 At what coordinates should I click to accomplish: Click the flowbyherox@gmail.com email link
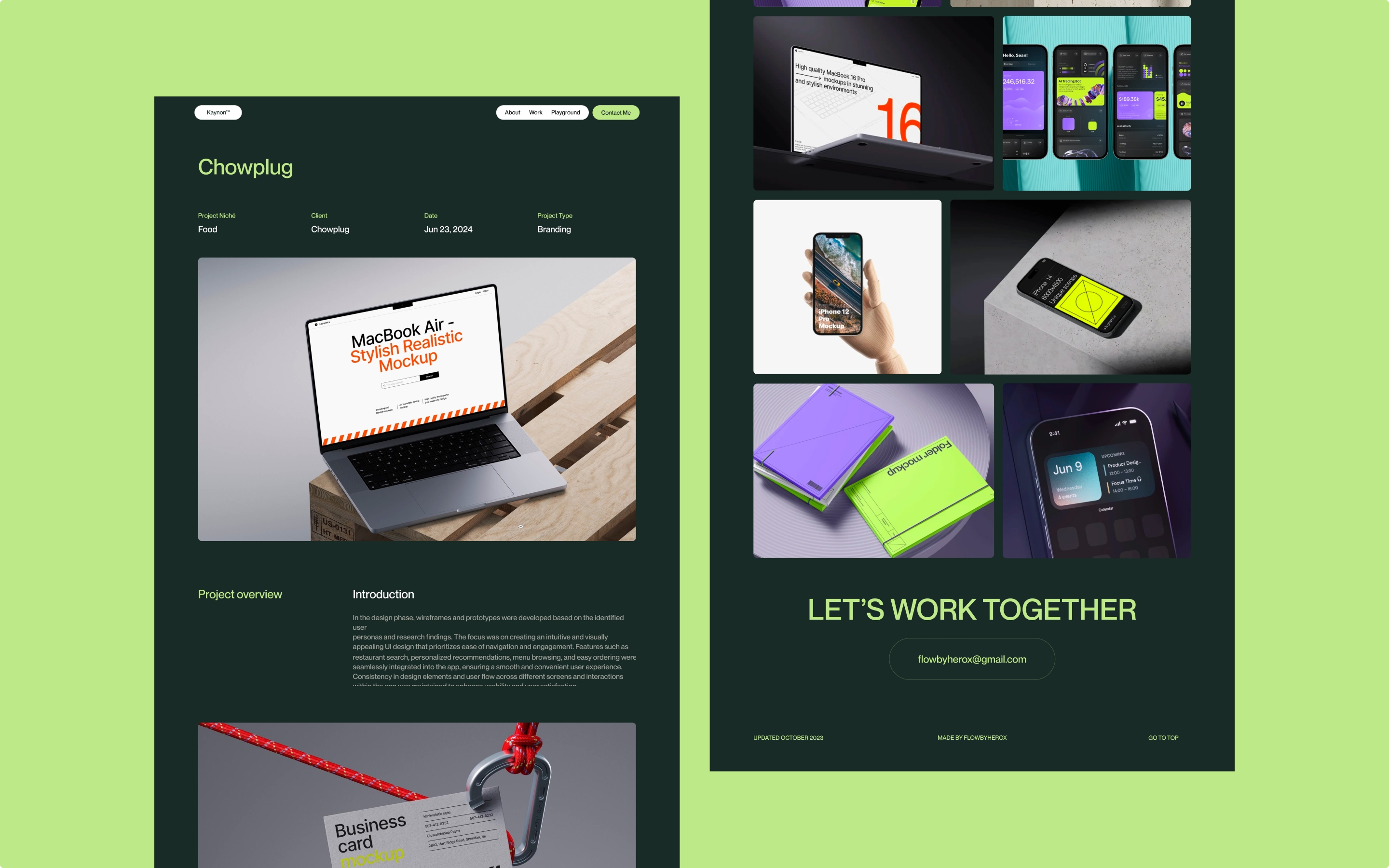(x=972, y=658)
